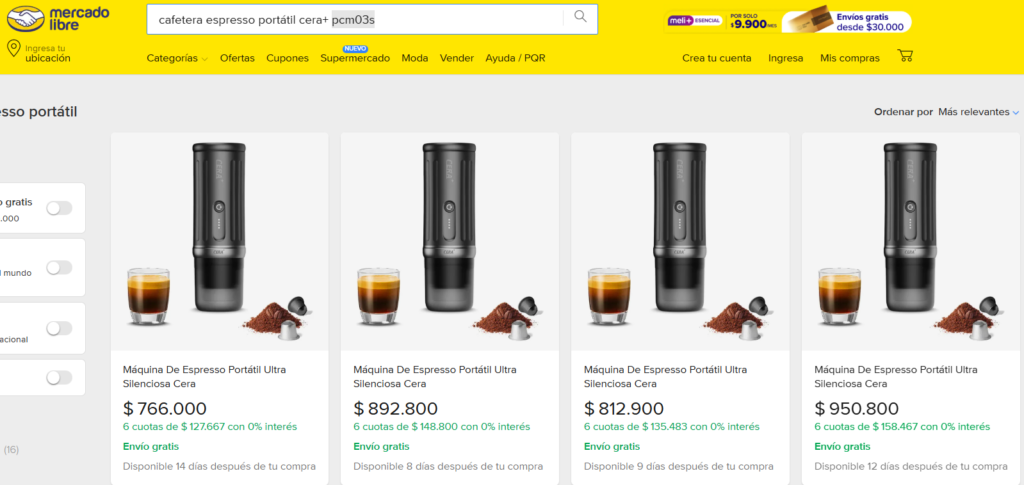Expand the Categorías dropdown

[177, 58]
